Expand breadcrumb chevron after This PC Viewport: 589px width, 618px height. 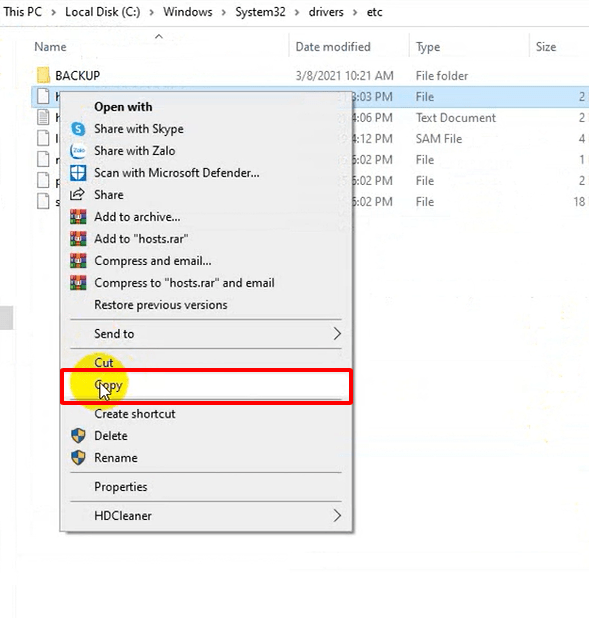[x=53, y=12]
